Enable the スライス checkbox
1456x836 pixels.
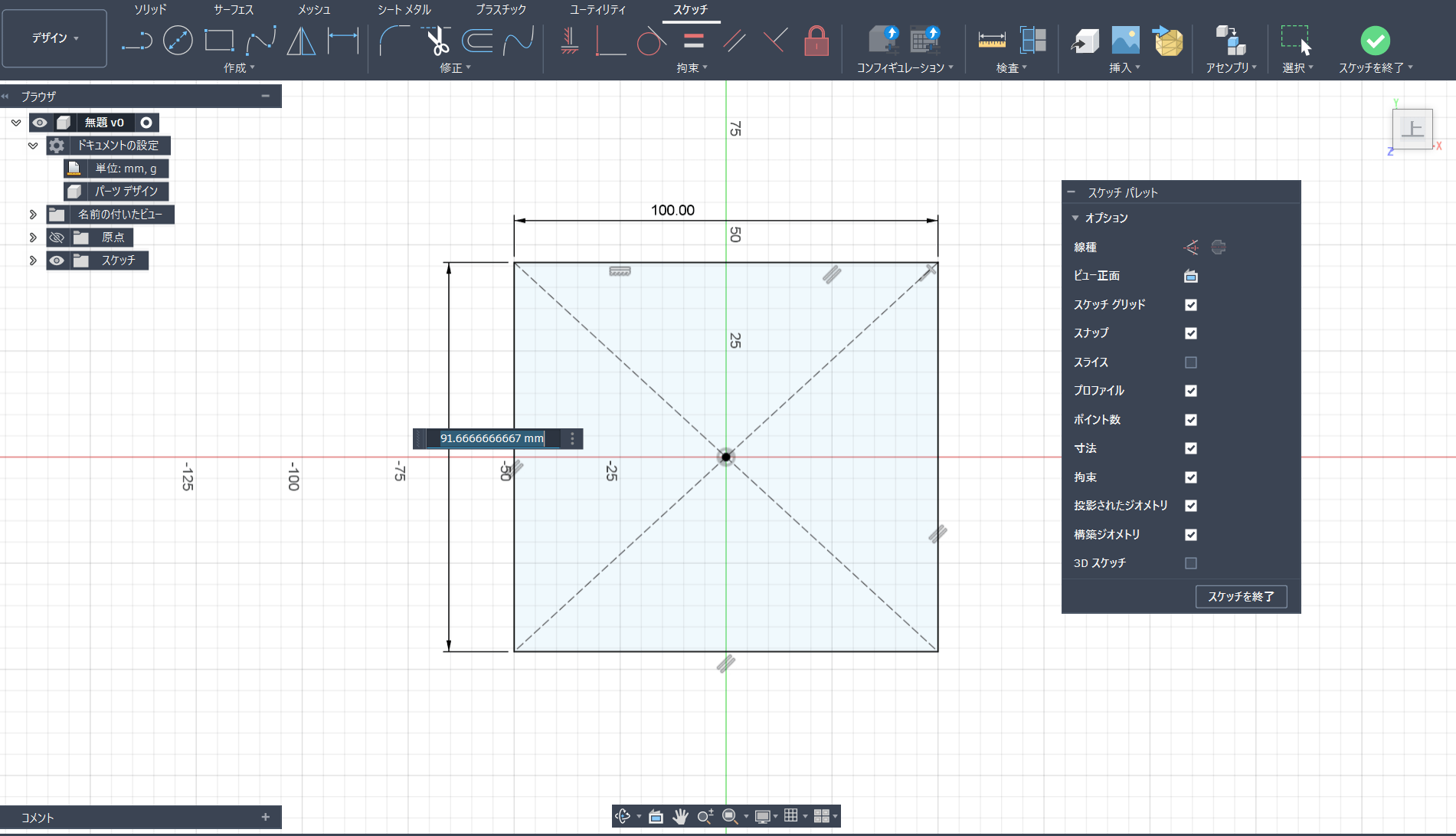(x=1191, y=362)
